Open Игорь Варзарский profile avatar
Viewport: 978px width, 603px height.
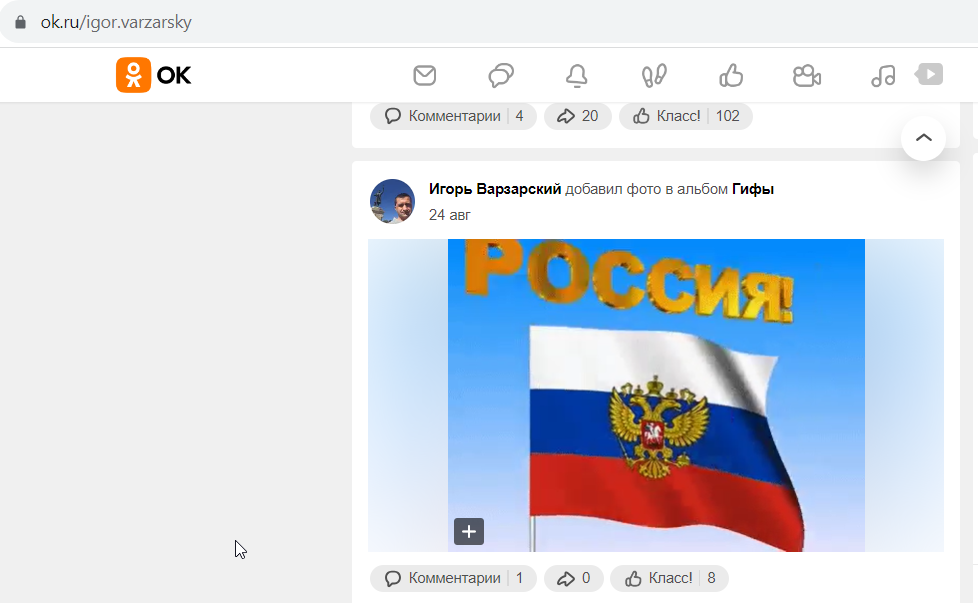point(392,201)
